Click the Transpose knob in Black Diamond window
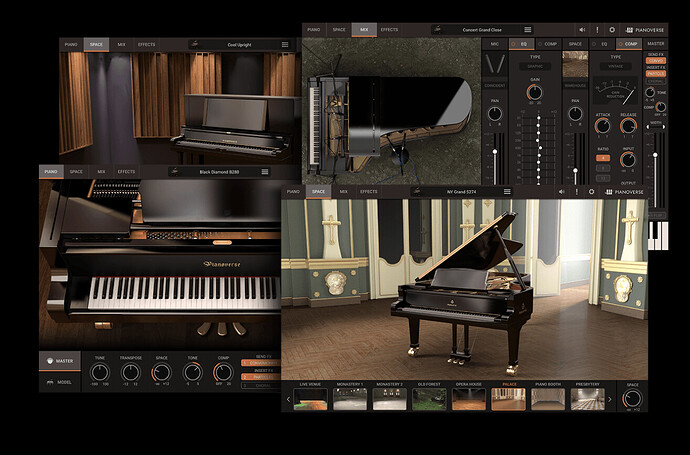The width and height of the screenshot is (690, 455). point(131,372)
